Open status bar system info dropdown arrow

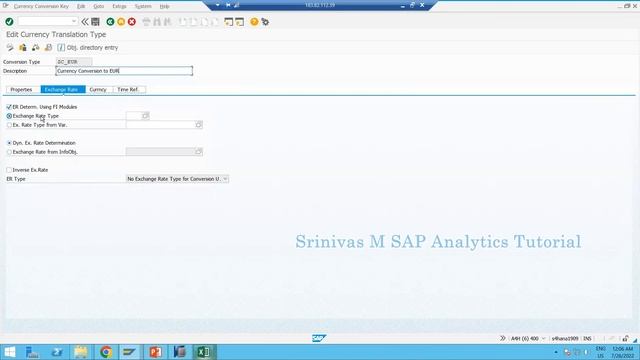click(543, 338)
